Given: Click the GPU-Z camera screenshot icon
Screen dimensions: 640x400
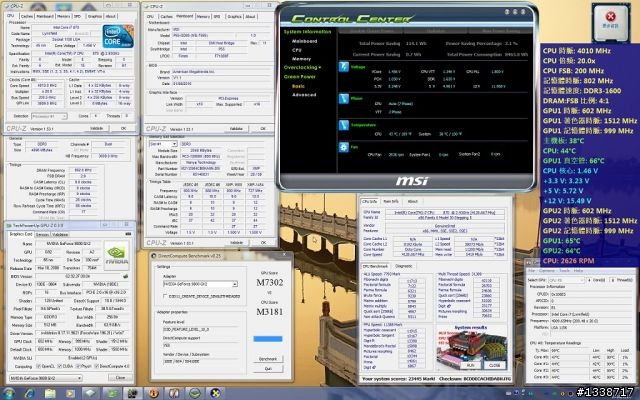Looking at the screenshot, I should 128,234.
